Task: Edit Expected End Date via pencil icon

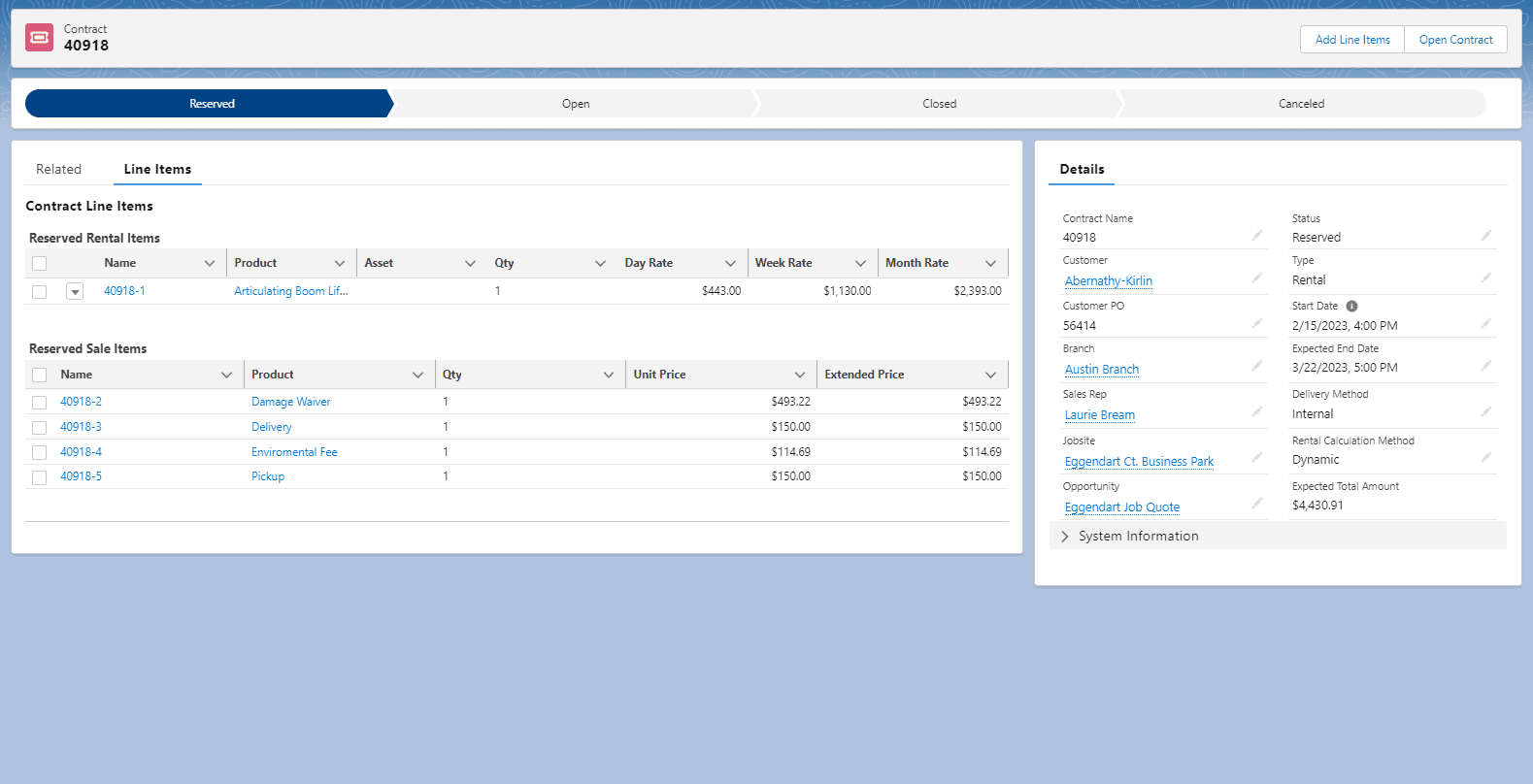Action: tap(1485, 366)
